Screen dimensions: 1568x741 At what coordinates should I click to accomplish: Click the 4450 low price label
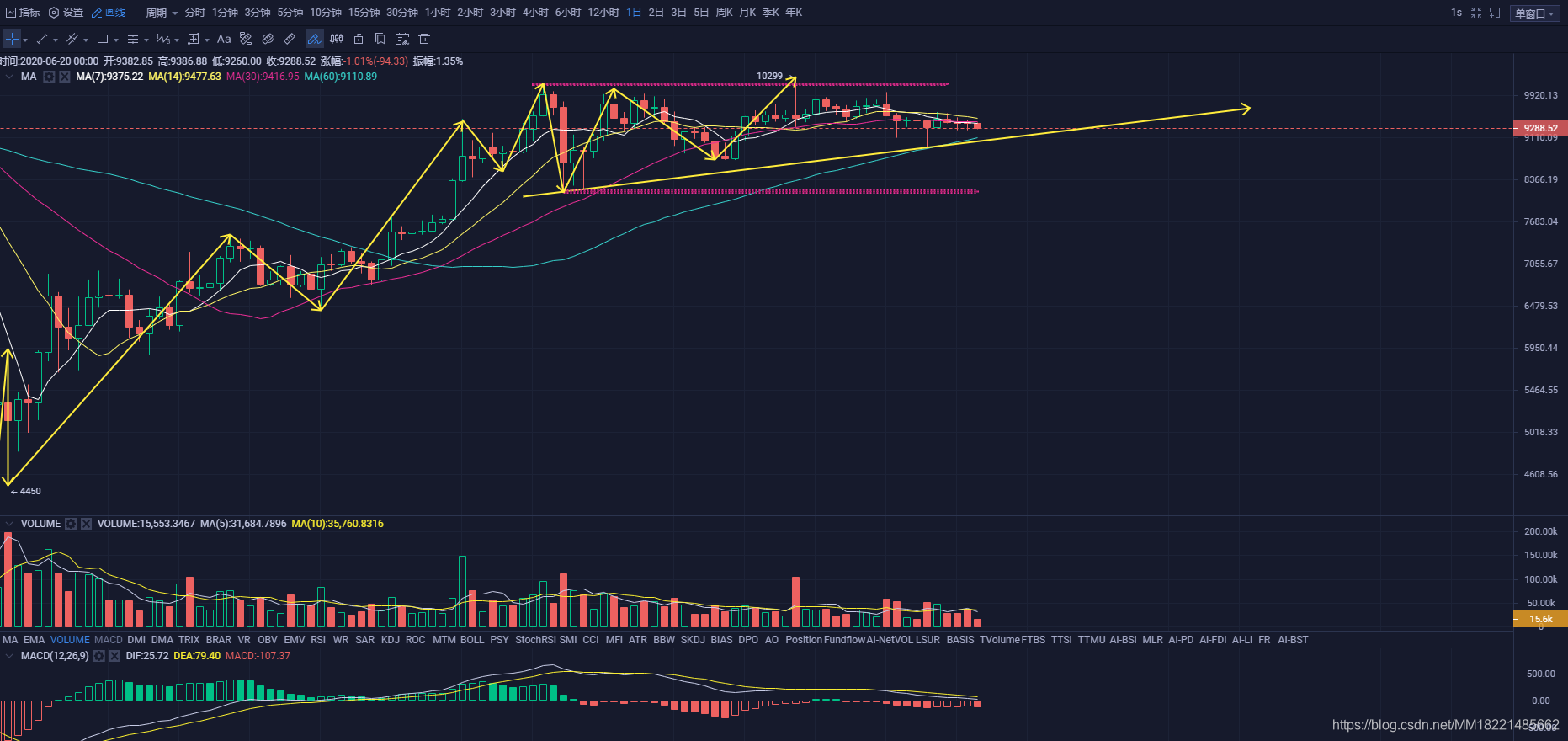30,491
